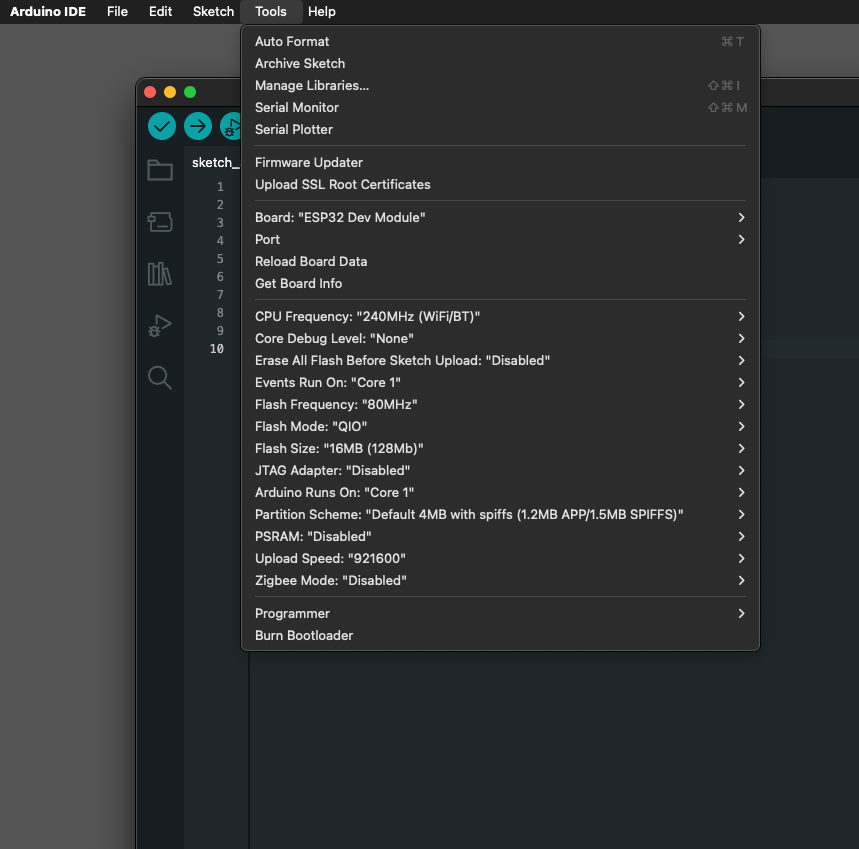Image resolution: width=859 pixels, height=849 pixels.
Task: Expand the Port submenu
Action: click(500, 239)
